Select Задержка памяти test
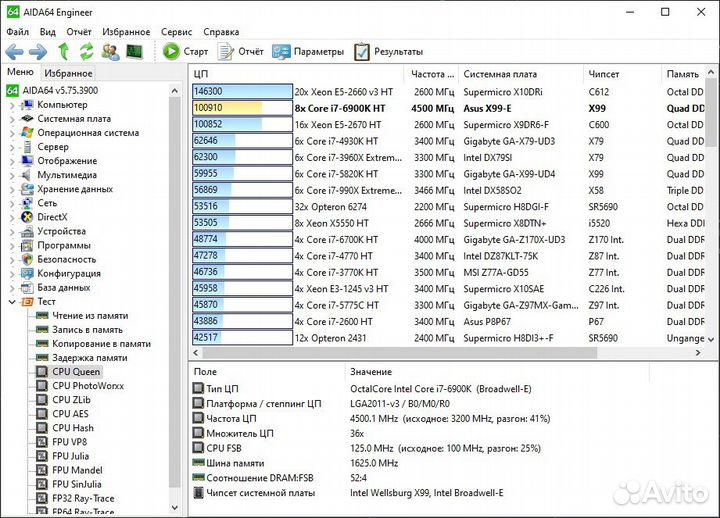Screen dimensions: 720x518 point(90,358)
